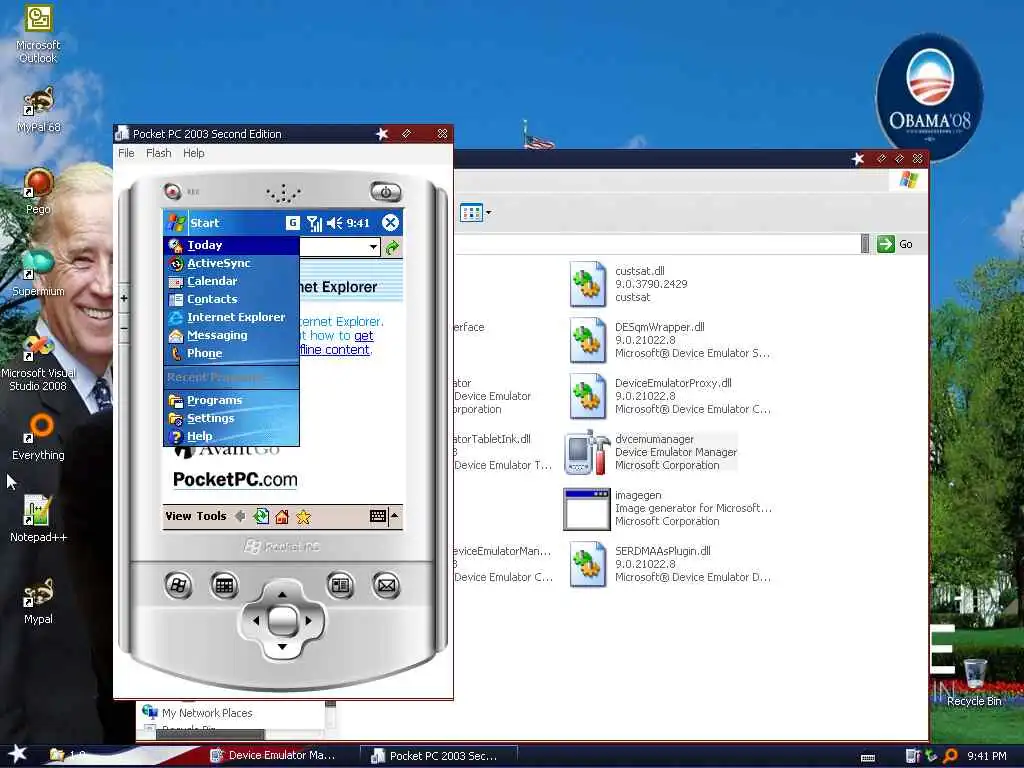Select Contacts in Start menu

coord(231,299)
